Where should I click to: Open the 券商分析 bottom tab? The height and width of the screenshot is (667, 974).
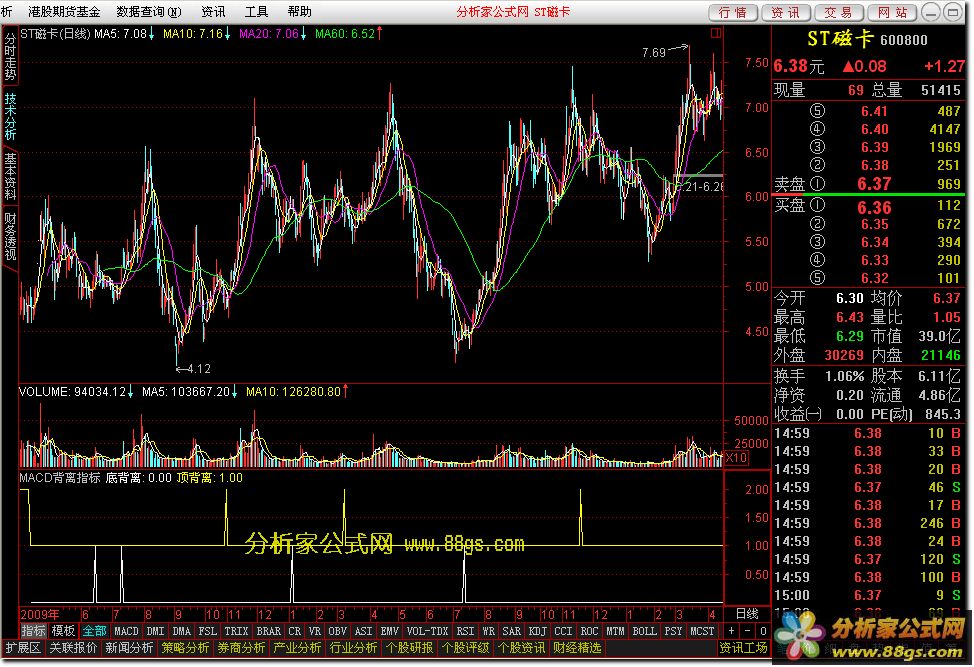pos(242,648)
